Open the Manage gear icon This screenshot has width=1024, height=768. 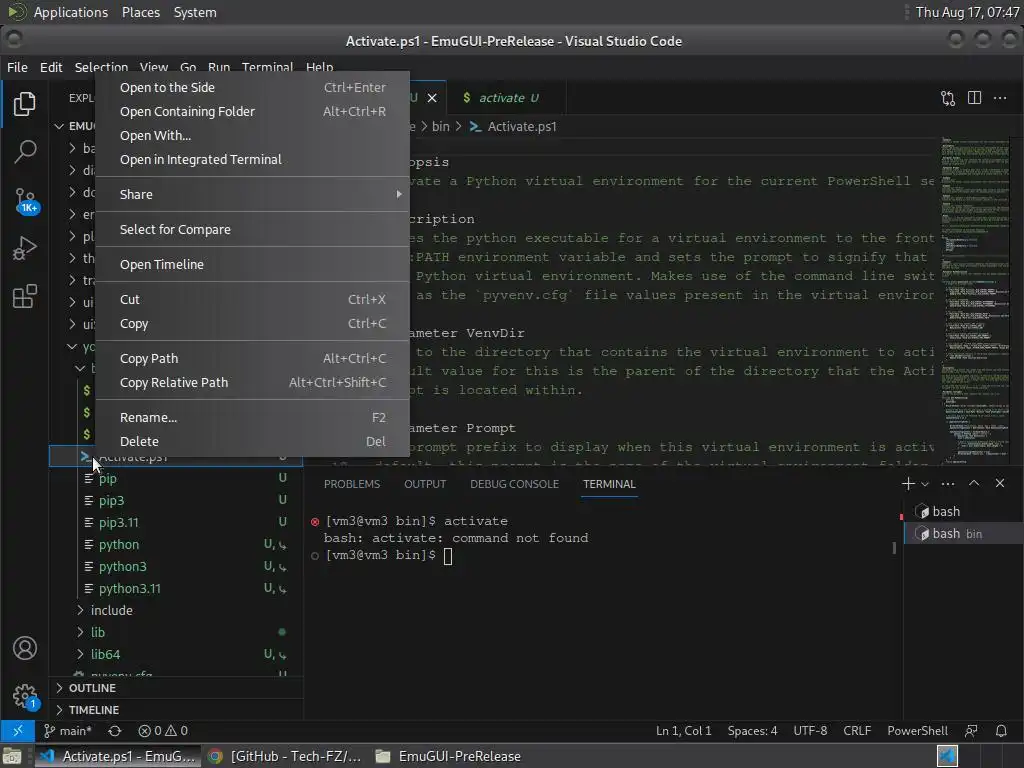coord(25,696)
